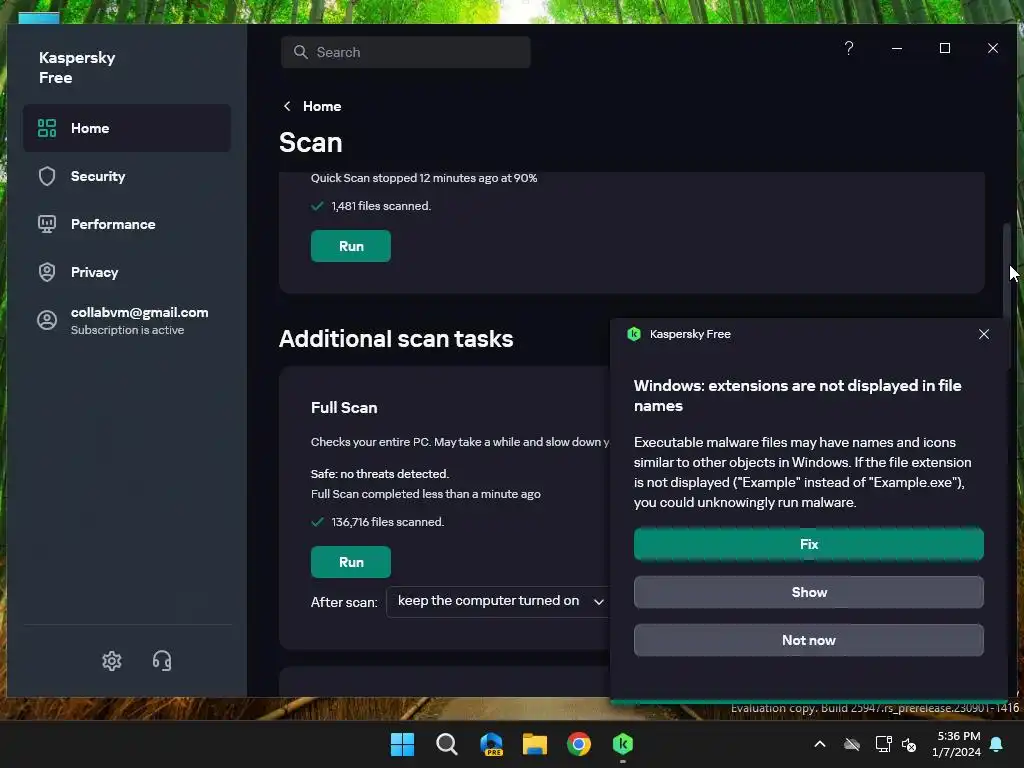Close the Kaspersky Free notification popup
Screen dimensions: 1024x768
pyautogui.click(x=984, y=334)
